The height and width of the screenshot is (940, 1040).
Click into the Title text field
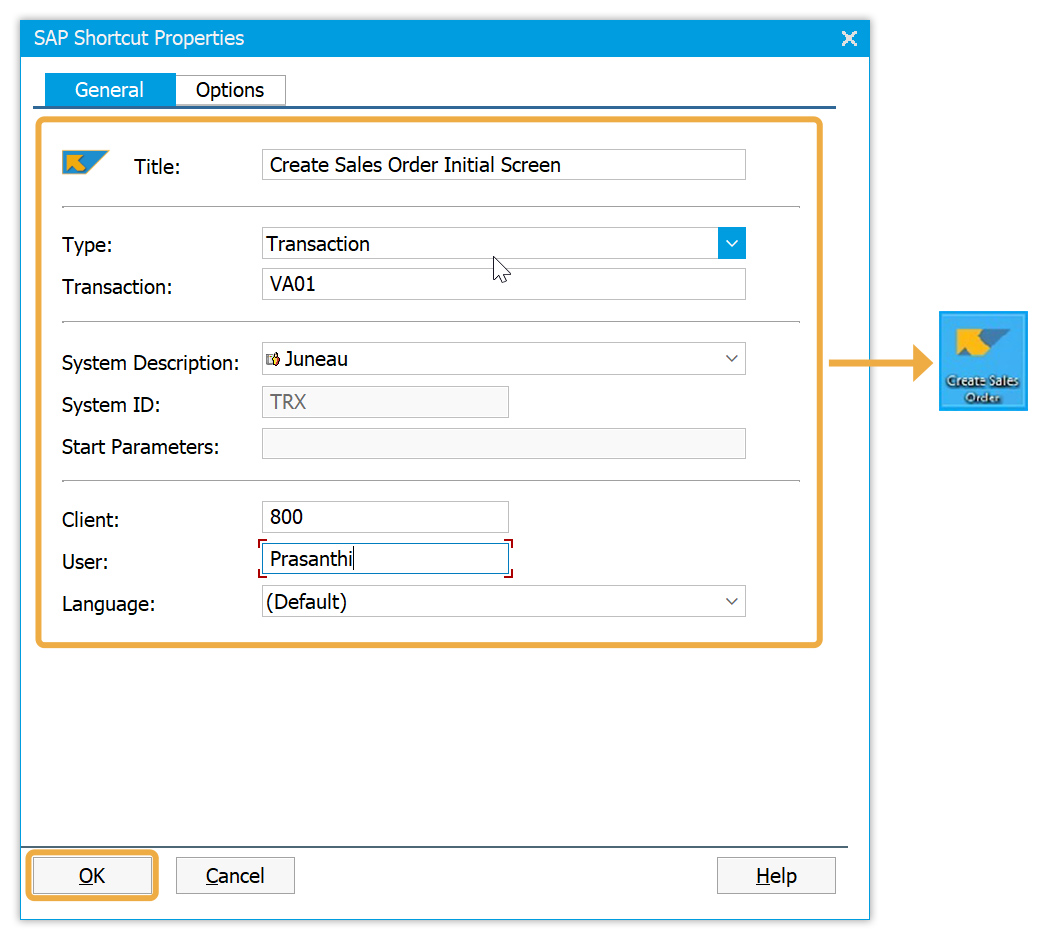point(503,165)
